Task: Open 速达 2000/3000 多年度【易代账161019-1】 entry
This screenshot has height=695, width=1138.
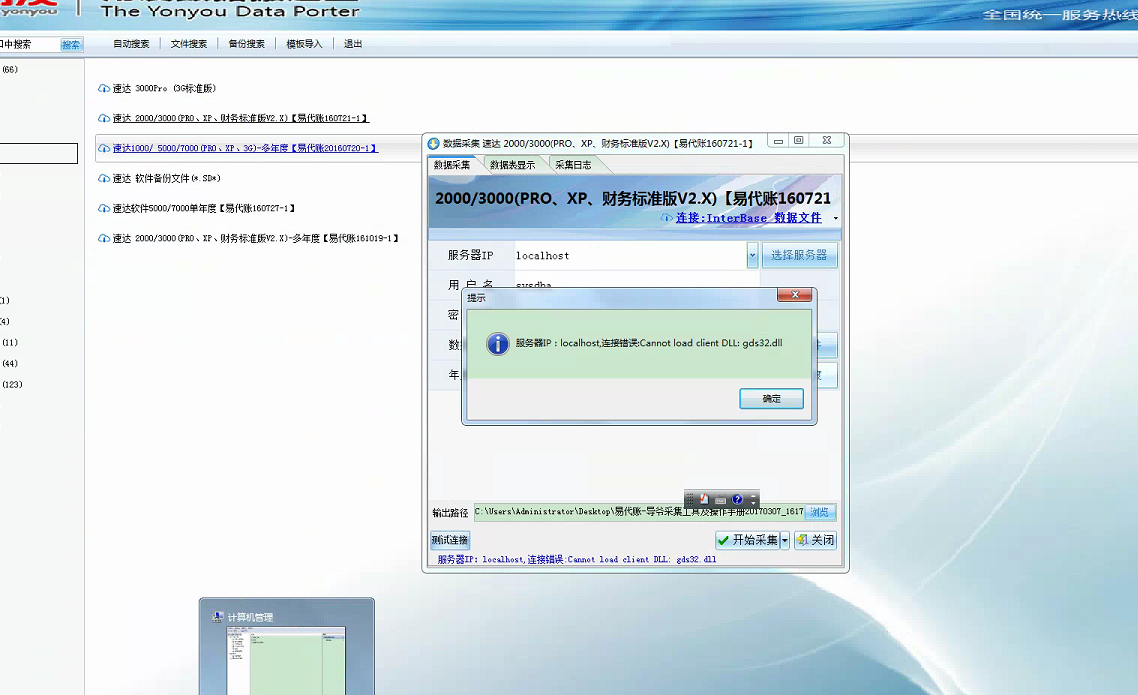Action: (255, 238)
